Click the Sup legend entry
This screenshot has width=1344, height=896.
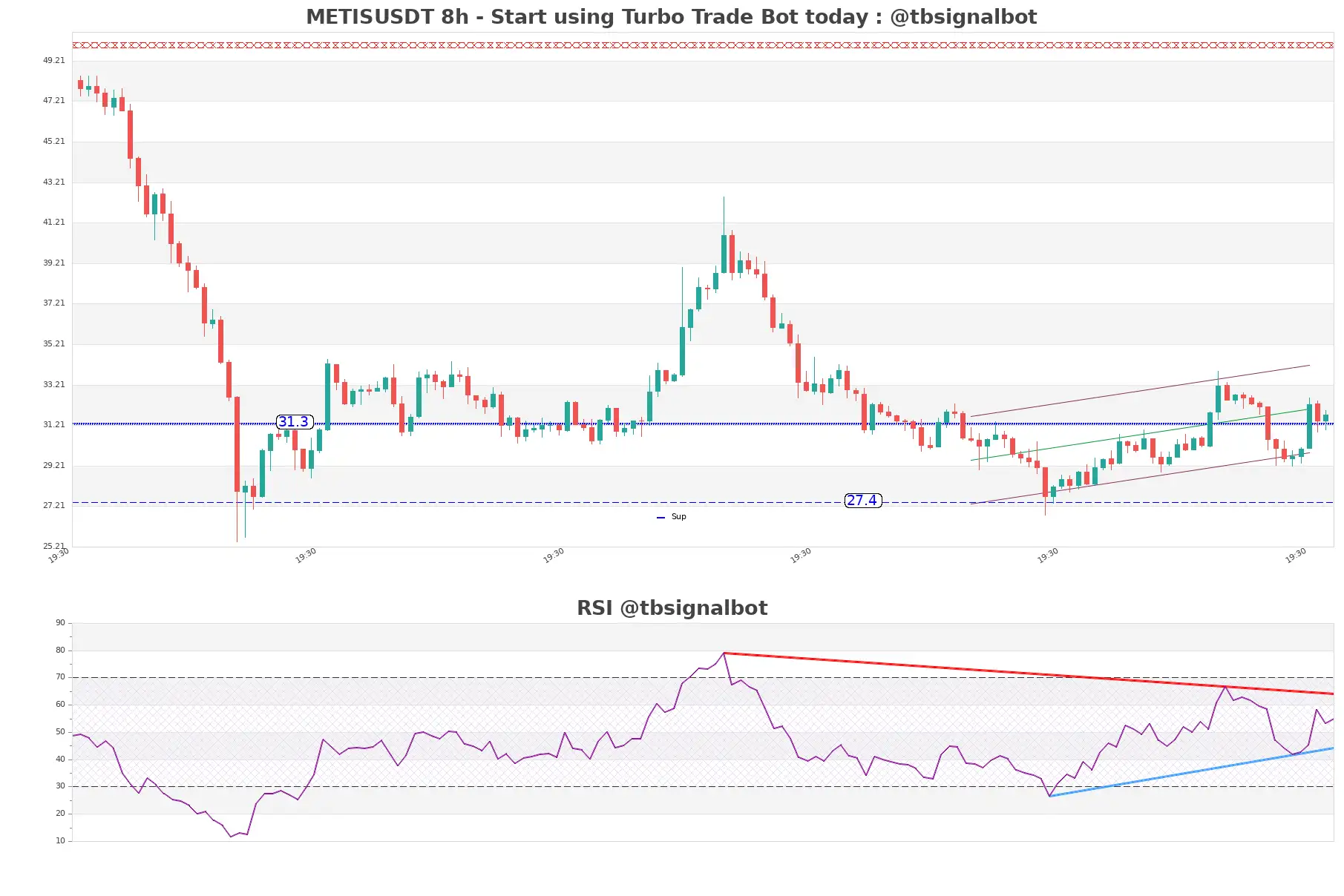pos(672,517)
